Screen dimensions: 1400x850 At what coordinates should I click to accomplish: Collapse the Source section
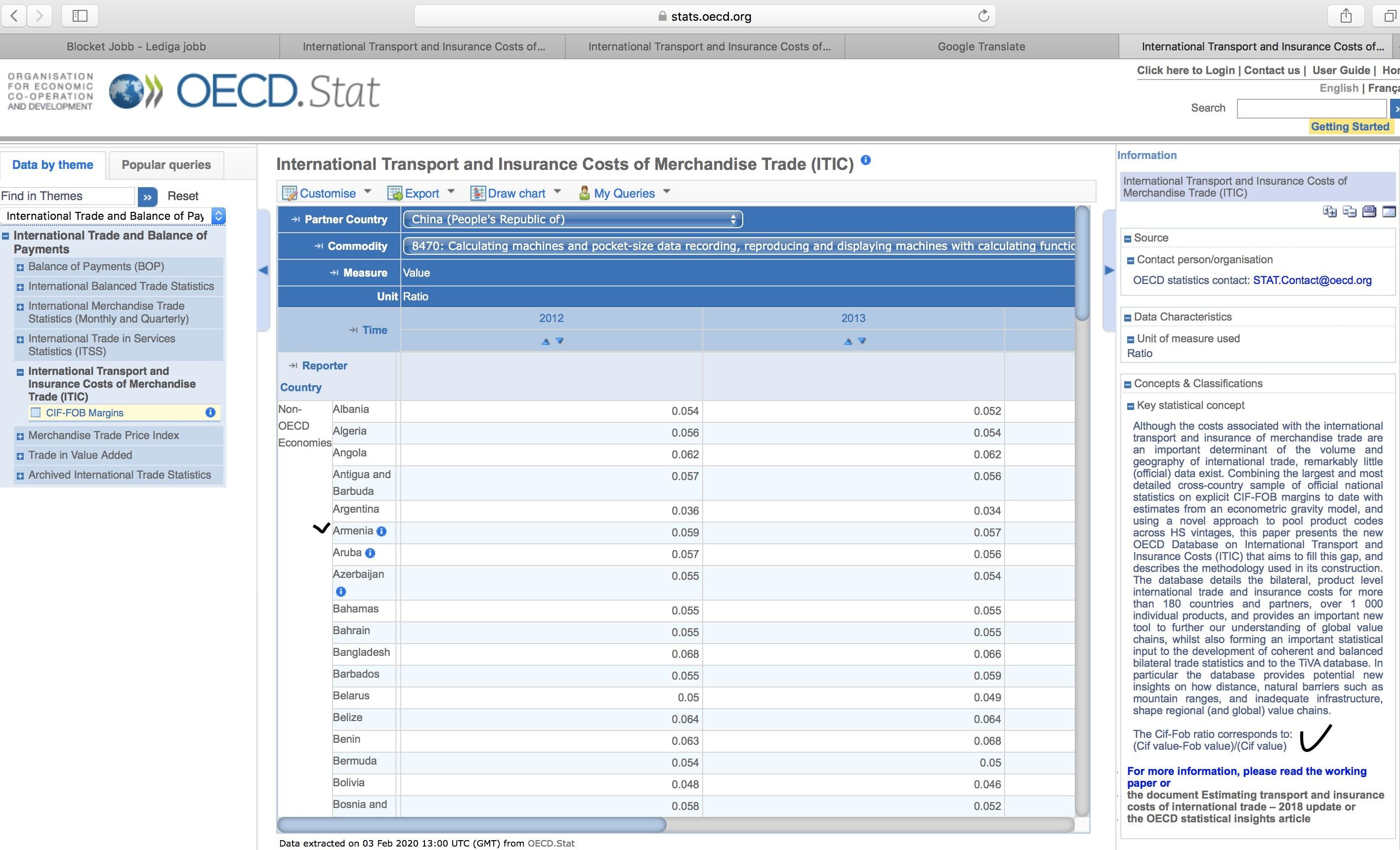[1128, 239]
